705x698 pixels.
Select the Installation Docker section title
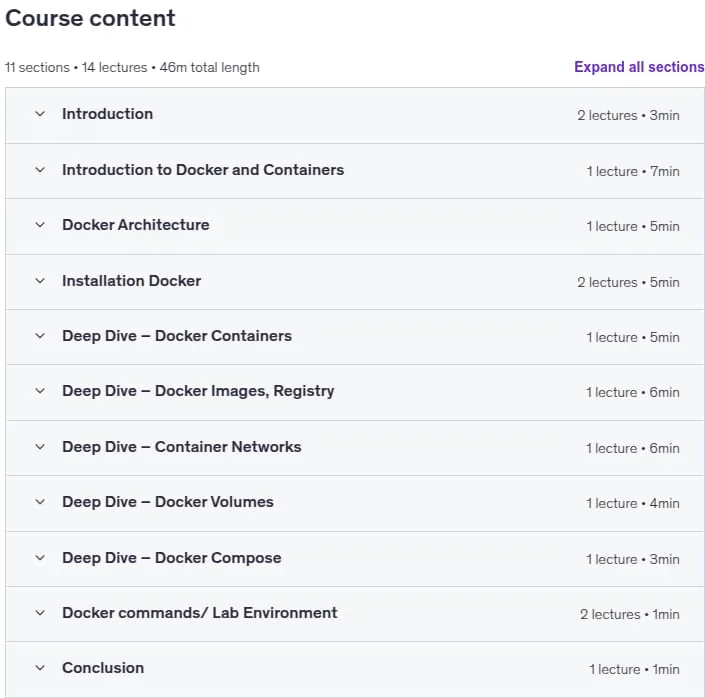pyautogui.click(x=131, y=281)
